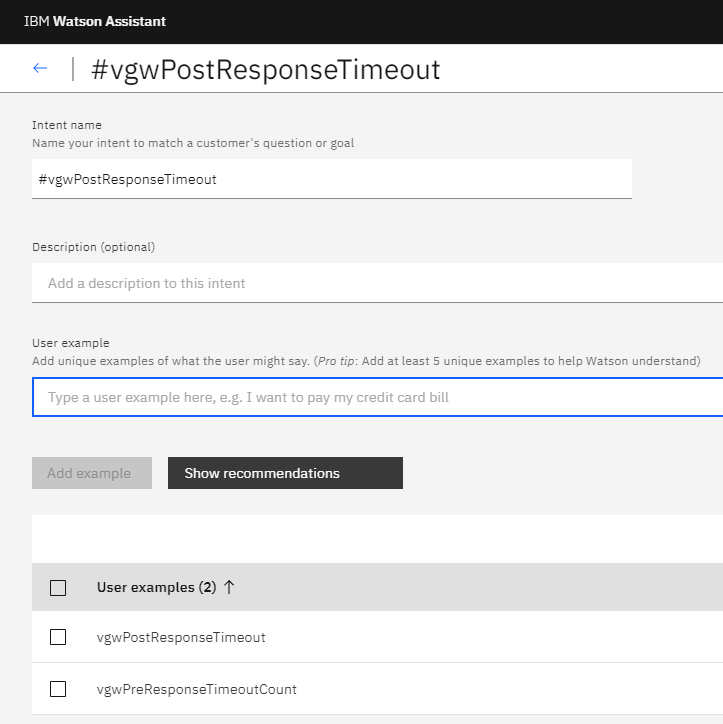The width and height of the screenshot is (723, 724).
Task: Focus the user example entry box
Action: click(x=378, y=397)
